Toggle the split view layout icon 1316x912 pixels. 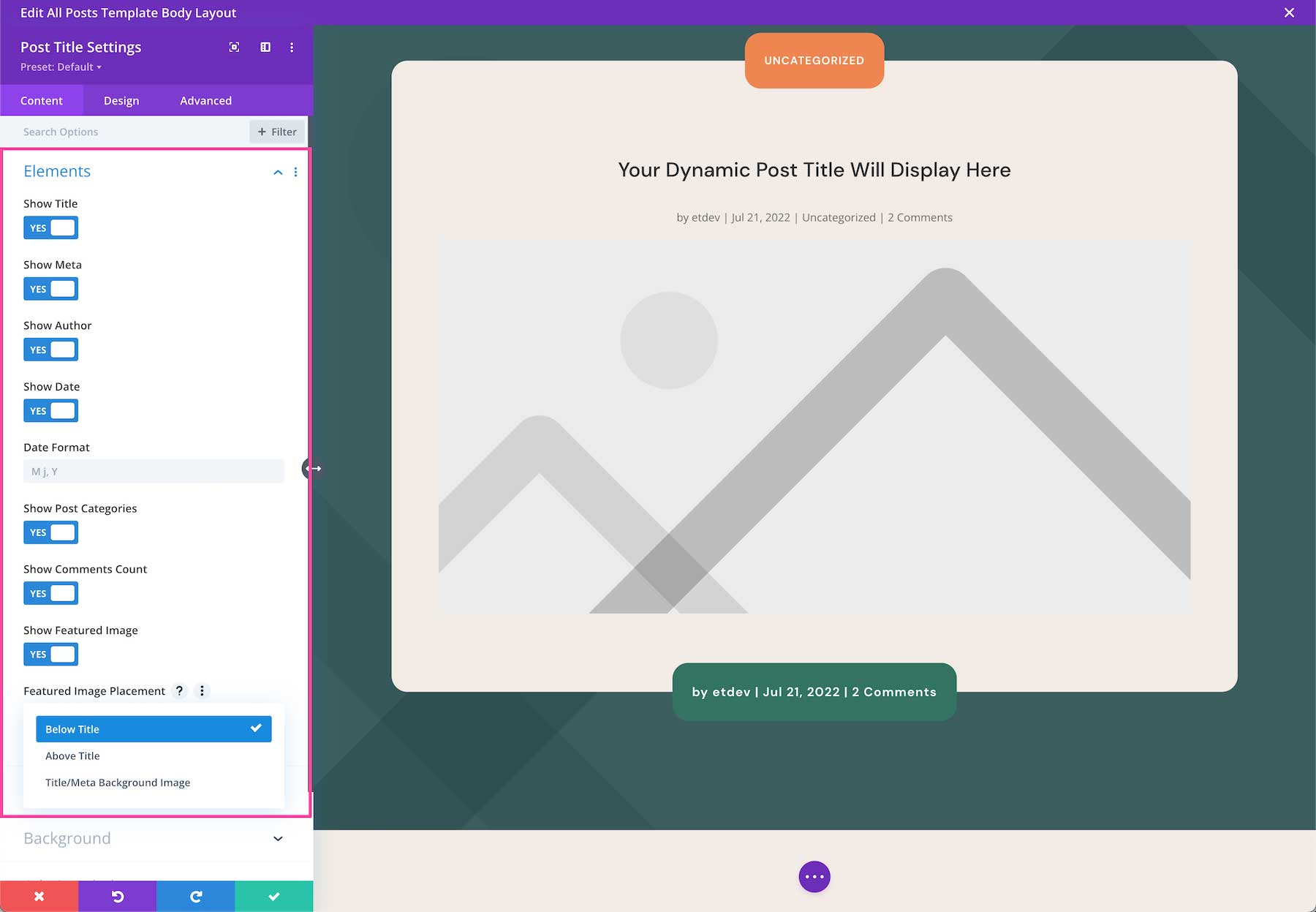[x=265, y=47]
